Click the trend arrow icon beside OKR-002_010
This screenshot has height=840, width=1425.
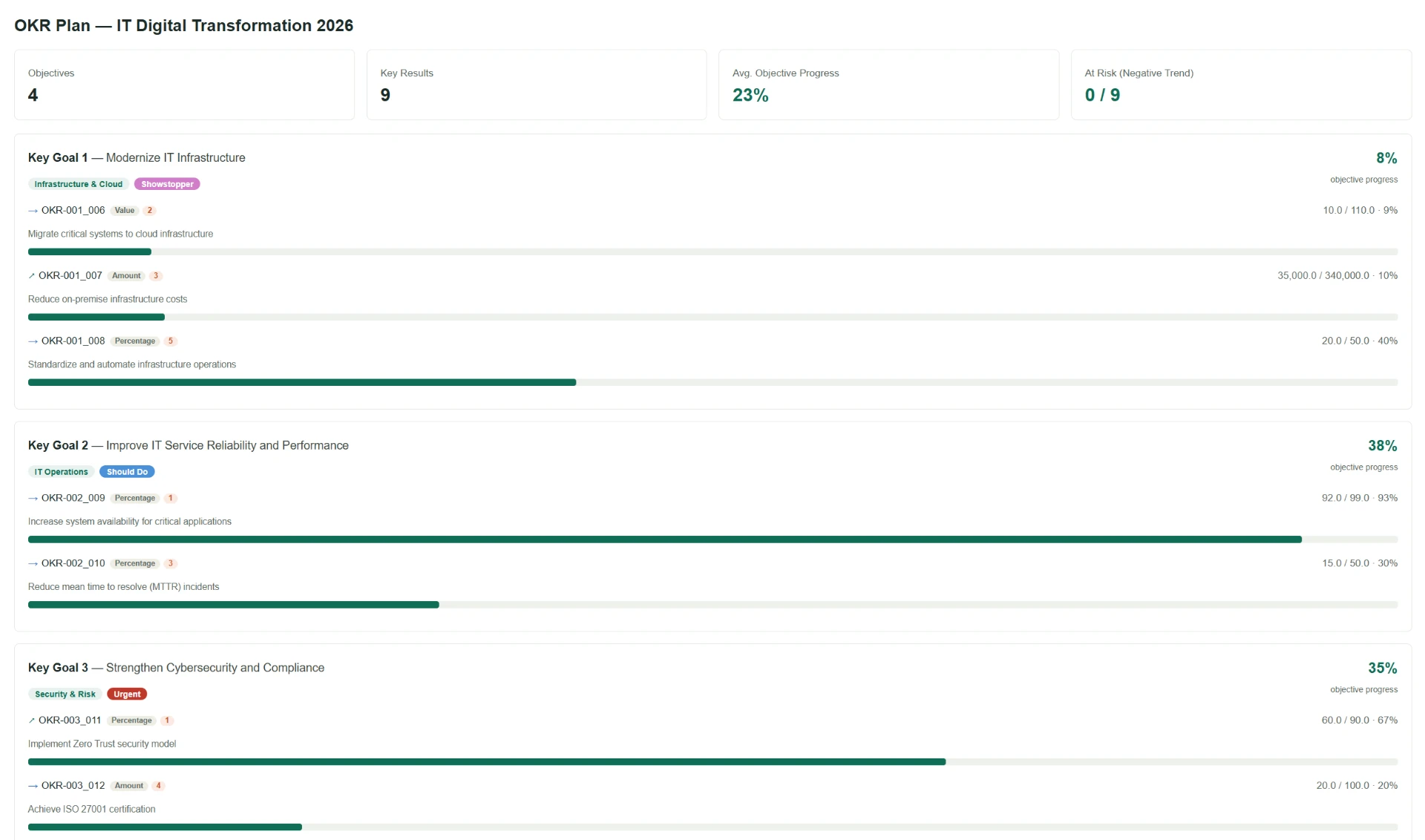(33, 564)
